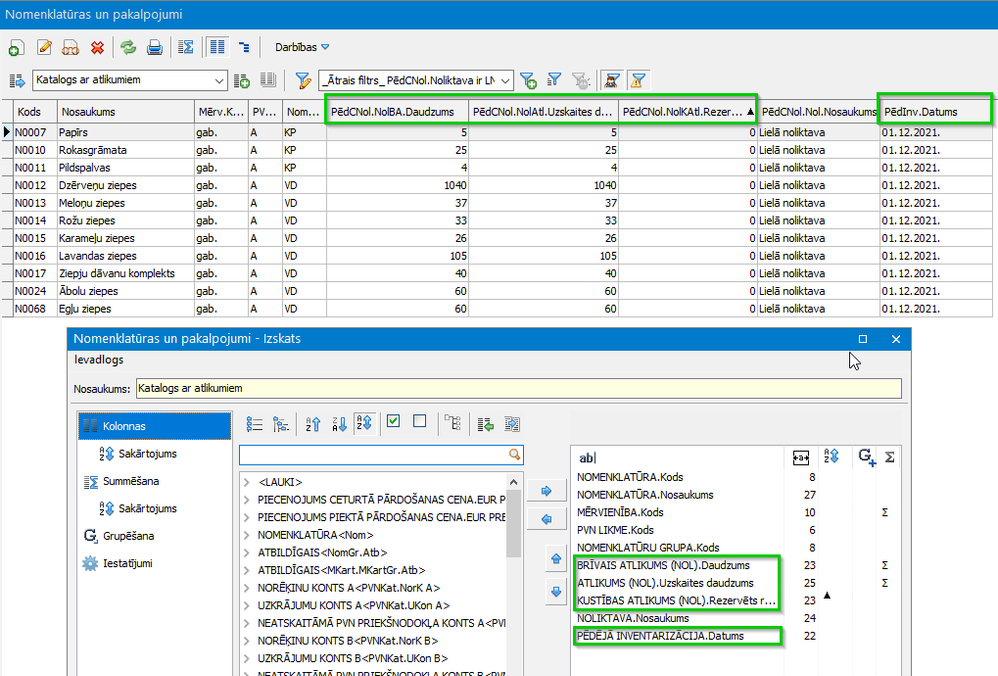Screen dimensions: 998x676
Task: Click the green refresh arrows icon
Action: click(x=128, y=47)
